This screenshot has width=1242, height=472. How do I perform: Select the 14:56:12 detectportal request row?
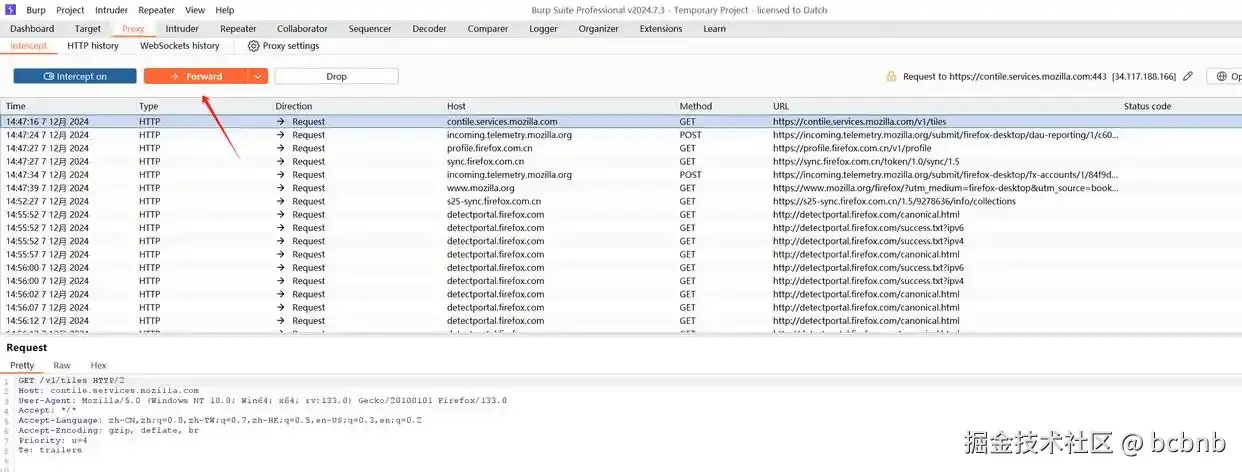pos(621,321)
